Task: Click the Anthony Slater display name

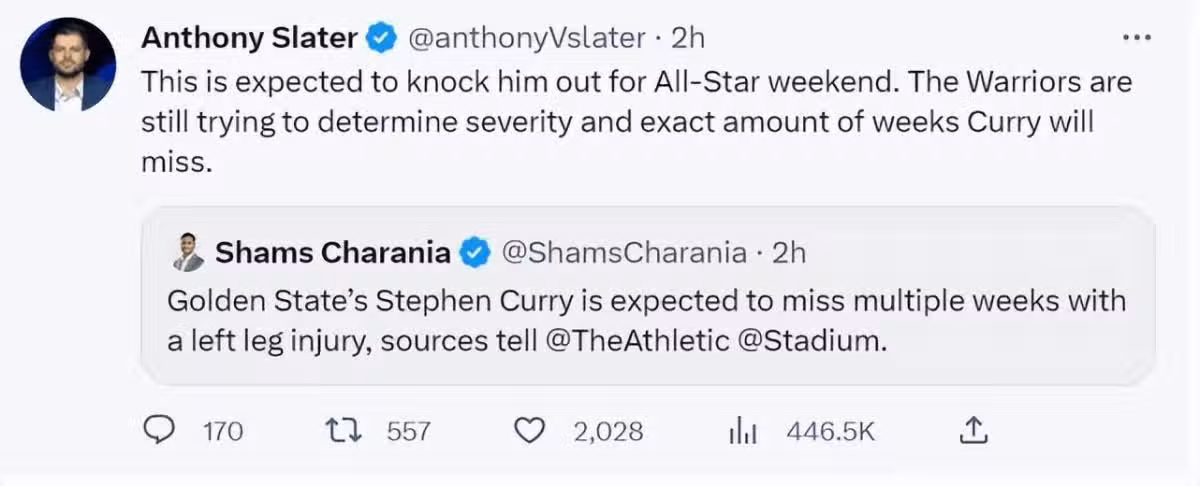Action: coord(249,38)
